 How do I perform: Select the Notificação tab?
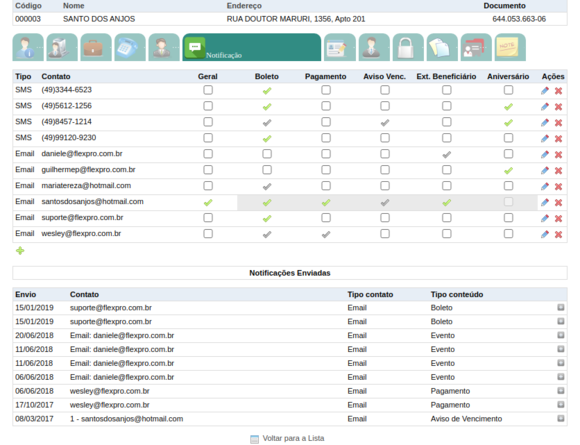tap(252, 47)
